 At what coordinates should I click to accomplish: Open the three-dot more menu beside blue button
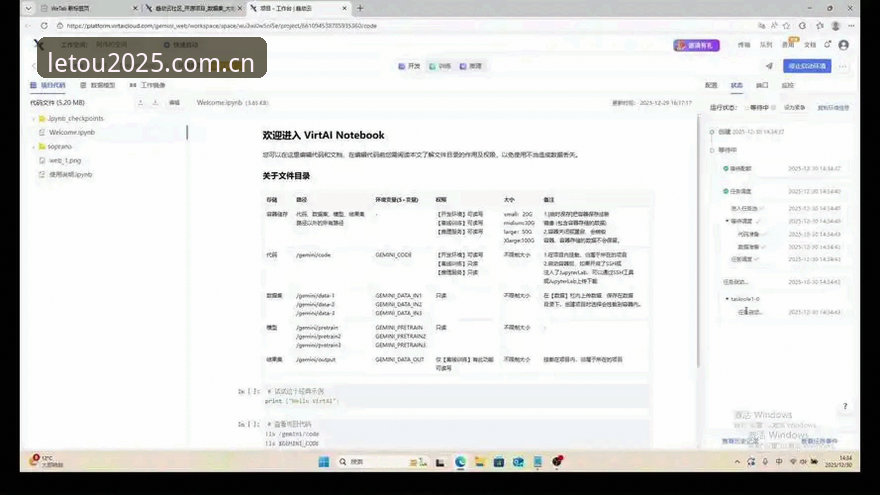(x=842, y=66)
